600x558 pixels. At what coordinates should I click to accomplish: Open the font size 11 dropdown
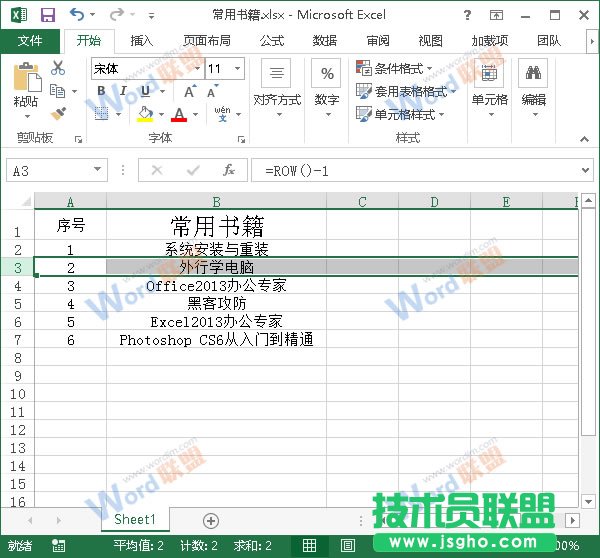click(237, 69)
